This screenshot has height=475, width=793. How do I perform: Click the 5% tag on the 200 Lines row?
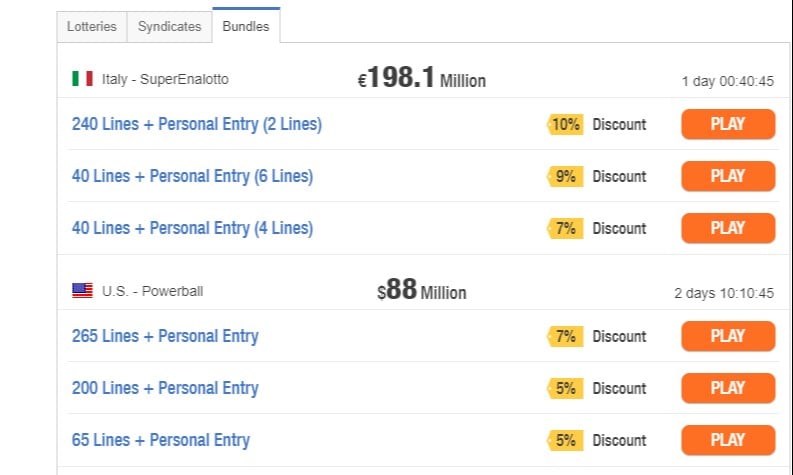[x=565, y=388]
